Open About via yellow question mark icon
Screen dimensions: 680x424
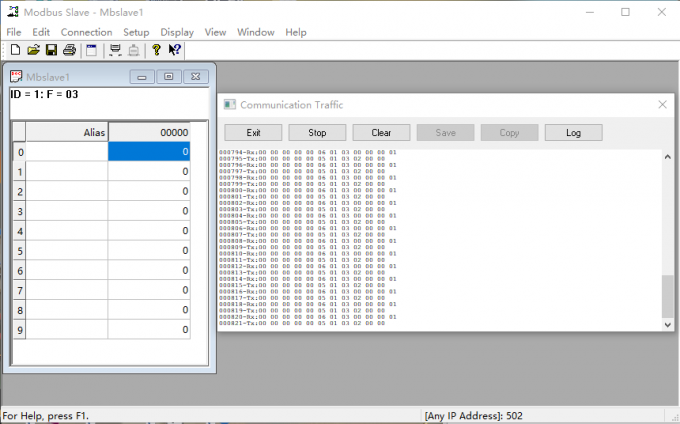pyautogui.click(x=157, y=50)
